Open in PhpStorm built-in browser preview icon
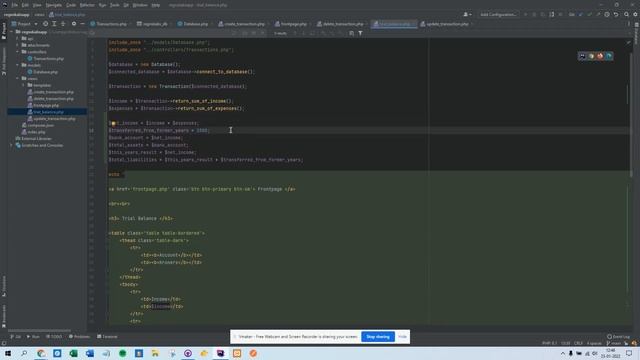Screen dimensions: 640x360 (582, 56)
